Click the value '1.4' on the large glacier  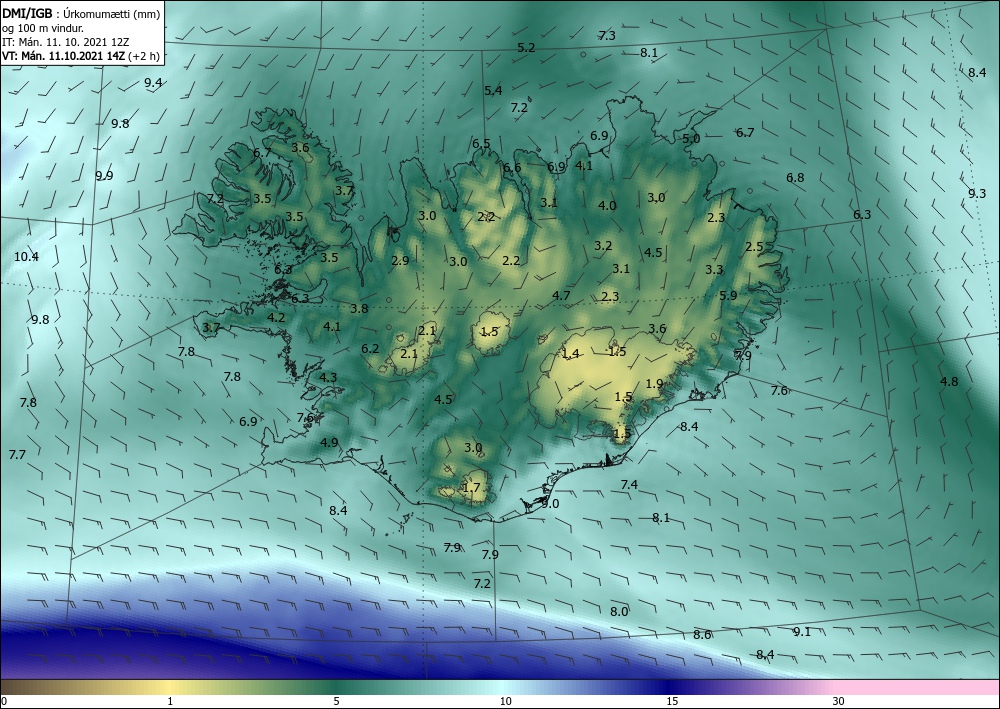571,353
